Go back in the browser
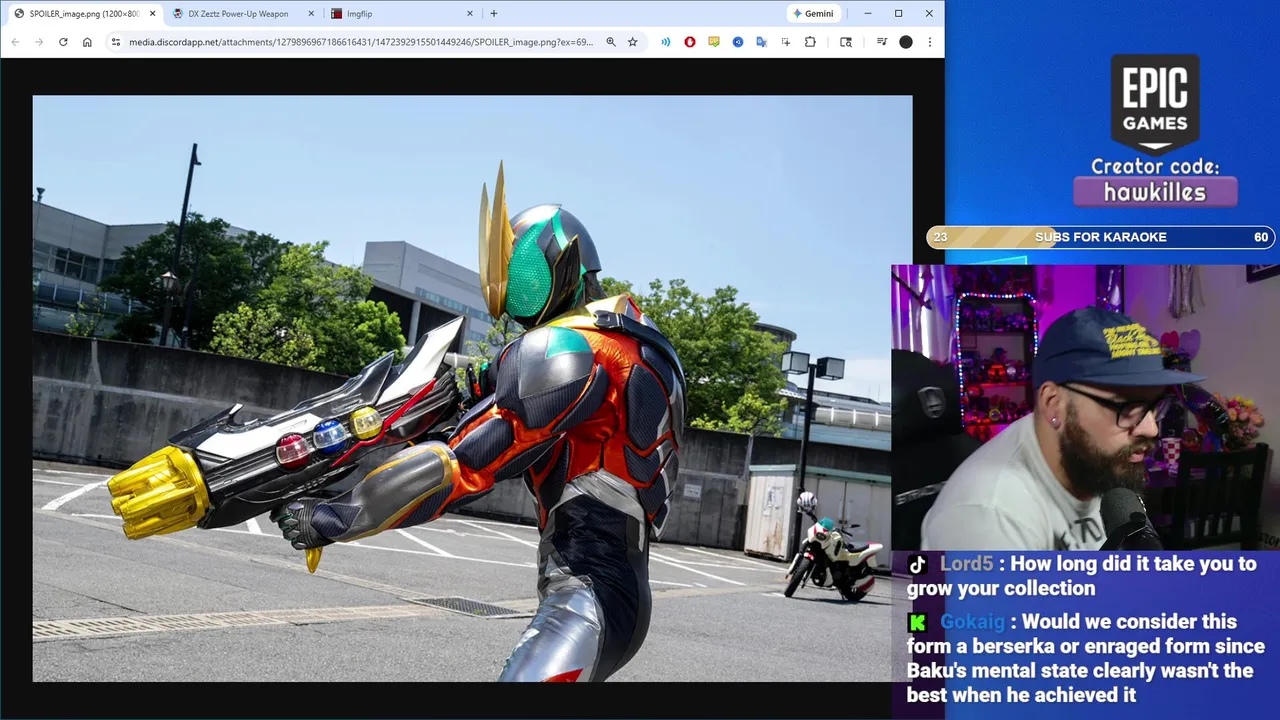Viewport: 1280px width, 720px height. pos(15,42)
